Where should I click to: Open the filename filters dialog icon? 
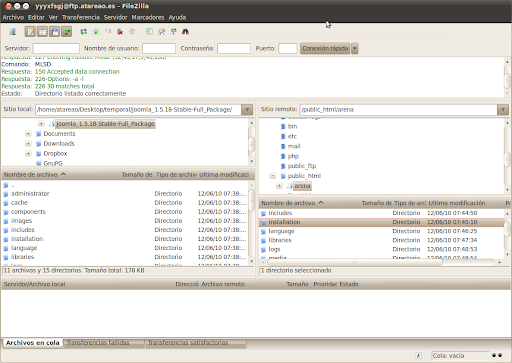149,32
